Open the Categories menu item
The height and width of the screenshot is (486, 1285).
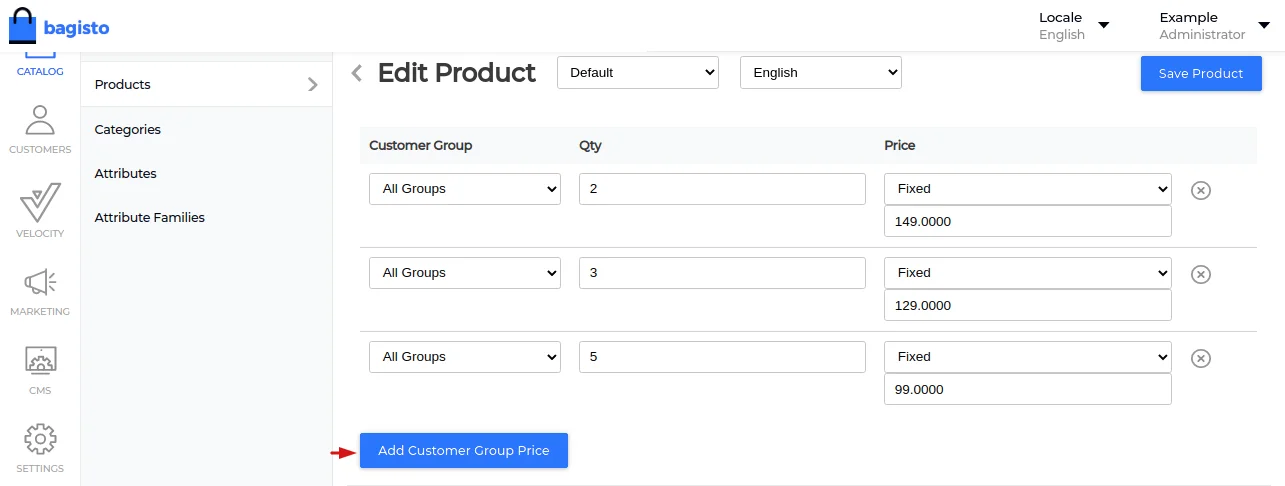(x=128, y=129)
